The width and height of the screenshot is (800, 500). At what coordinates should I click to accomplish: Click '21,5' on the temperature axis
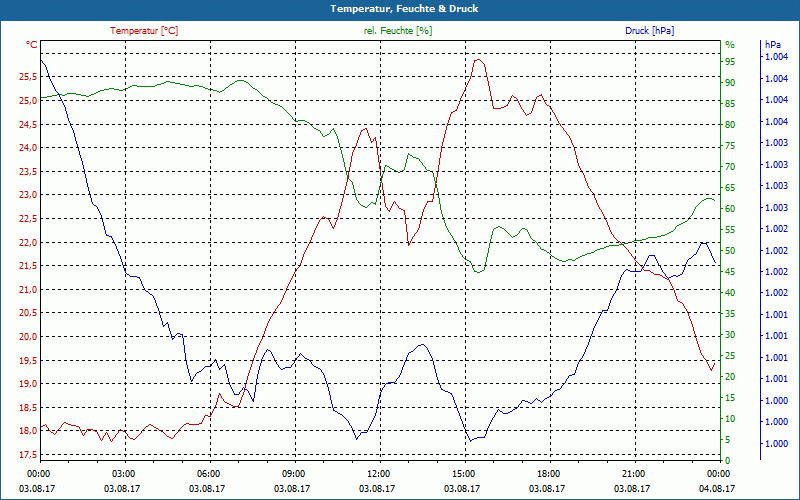click(28, 266)
